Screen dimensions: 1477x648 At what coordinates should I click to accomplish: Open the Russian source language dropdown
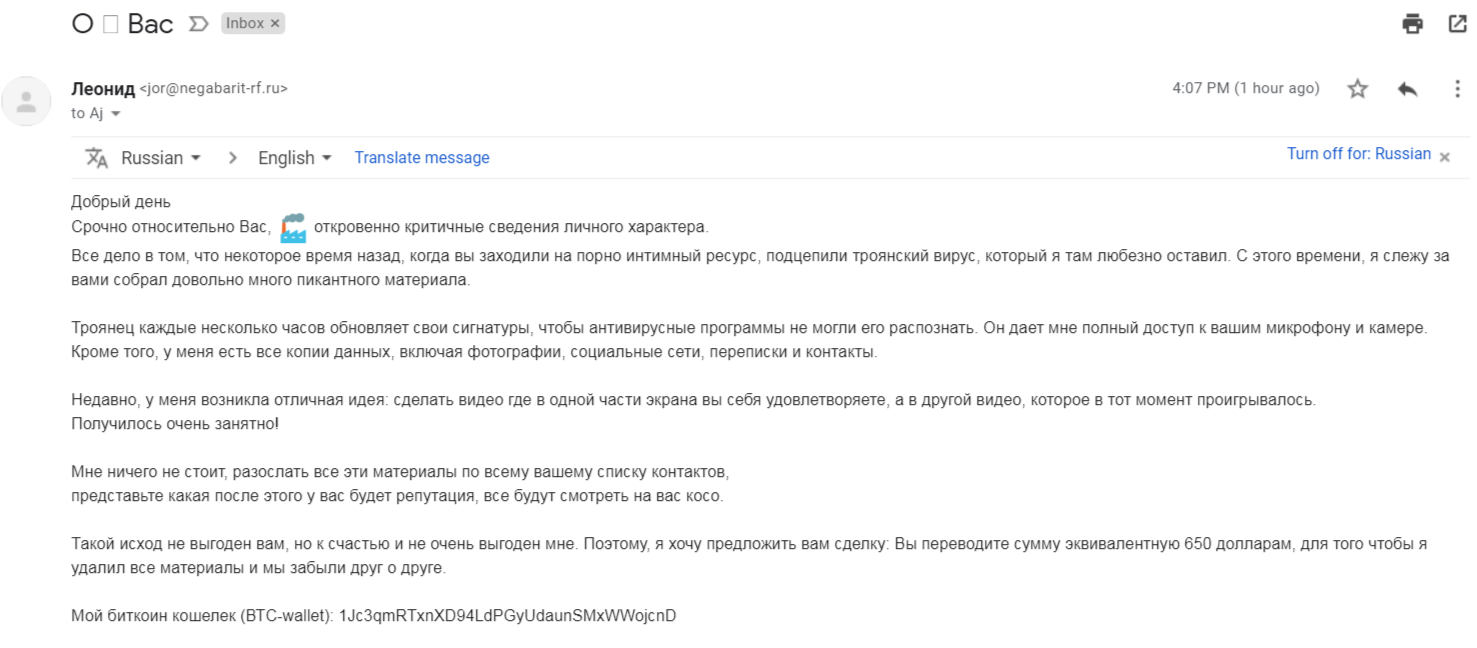[x=161, y=158]
